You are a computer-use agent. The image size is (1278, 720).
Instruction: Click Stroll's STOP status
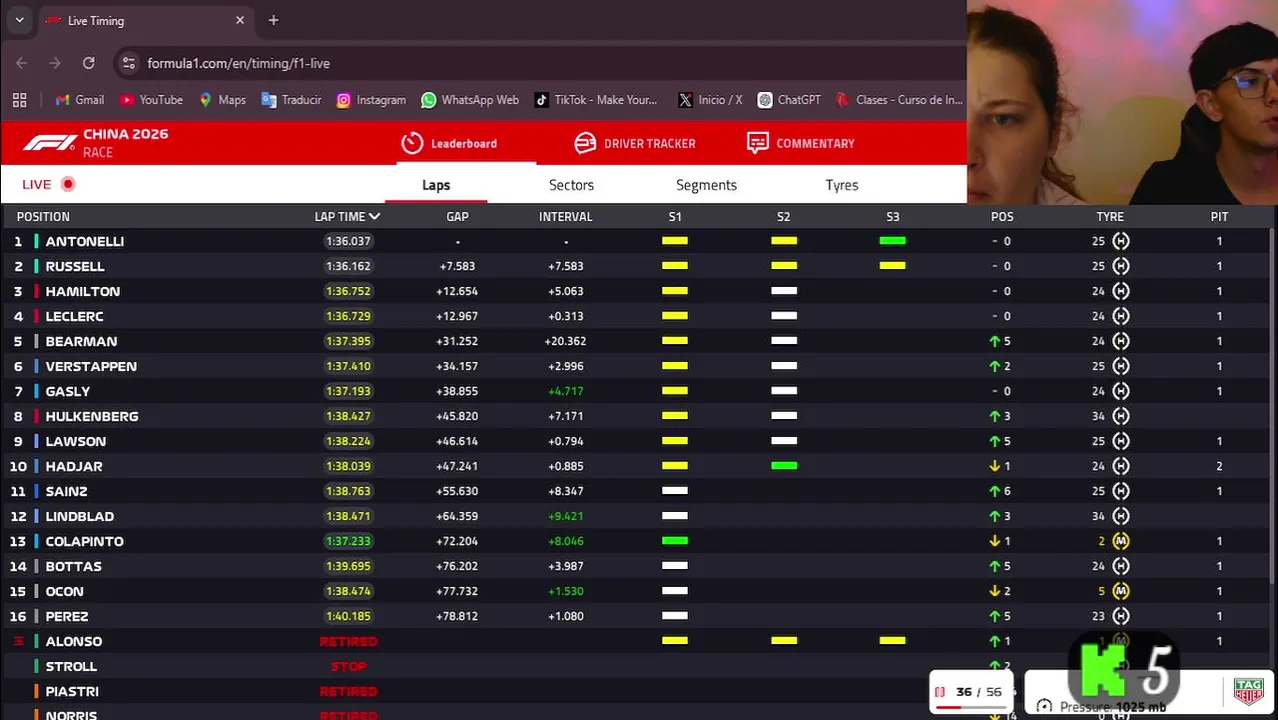coord(348,666)
